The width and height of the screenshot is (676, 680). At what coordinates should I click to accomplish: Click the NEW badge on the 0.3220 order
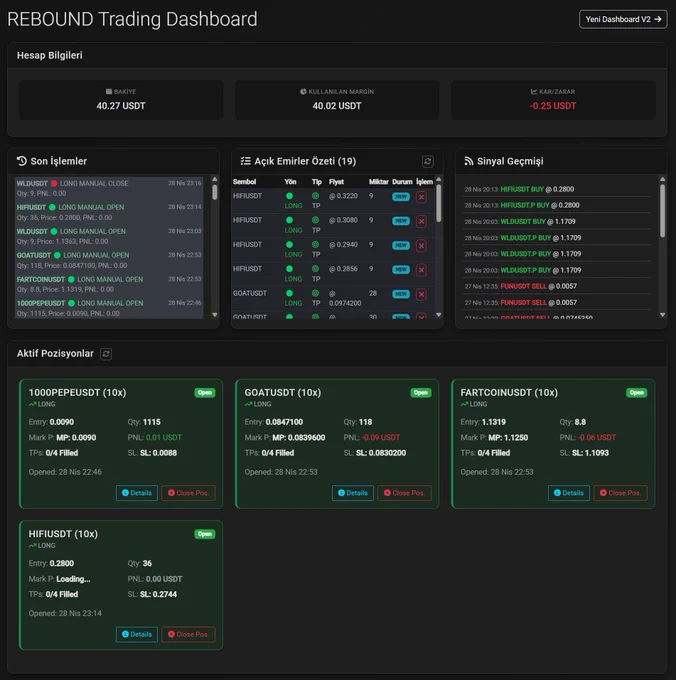(401, 196)
